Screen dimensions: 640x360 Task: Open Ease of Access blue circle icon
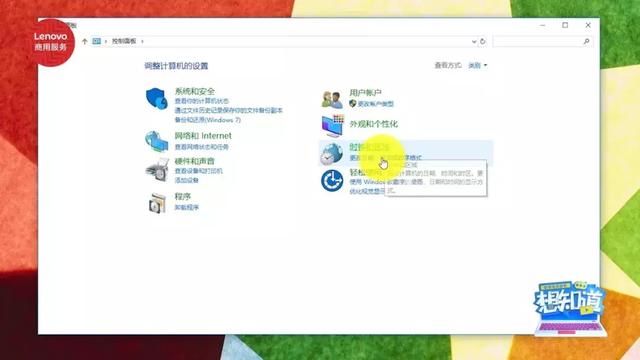coord(332,180)
